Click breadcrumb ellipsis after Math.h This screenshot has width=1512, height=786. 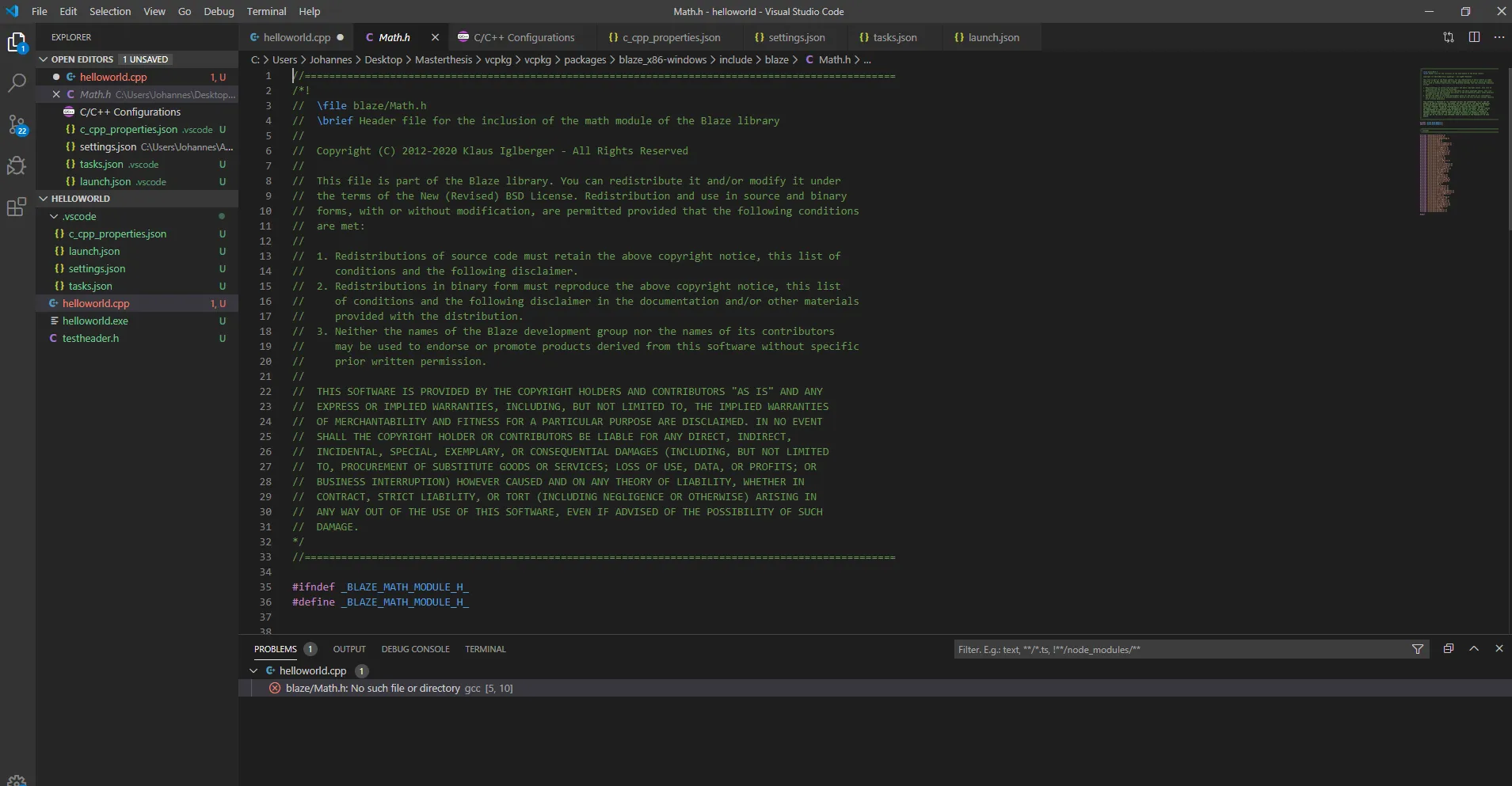(867, 59)
